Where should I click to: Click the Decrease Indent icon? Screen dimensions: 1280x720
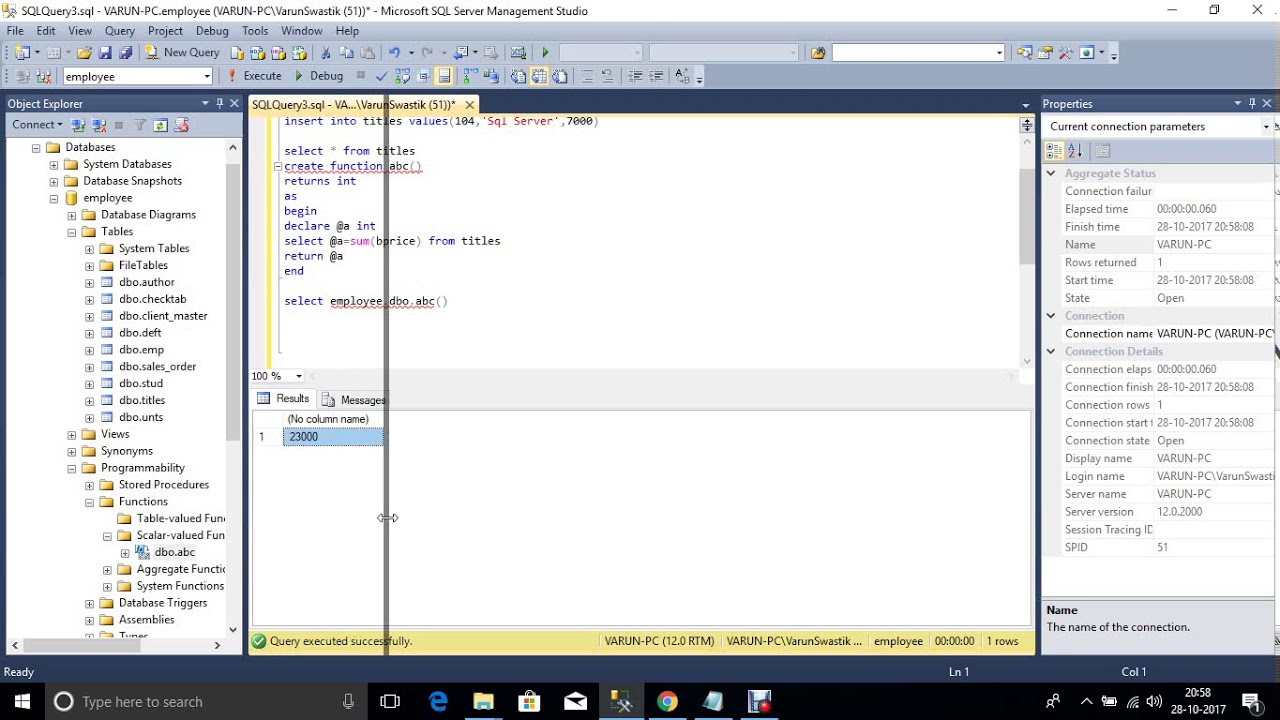coord(636,76)
